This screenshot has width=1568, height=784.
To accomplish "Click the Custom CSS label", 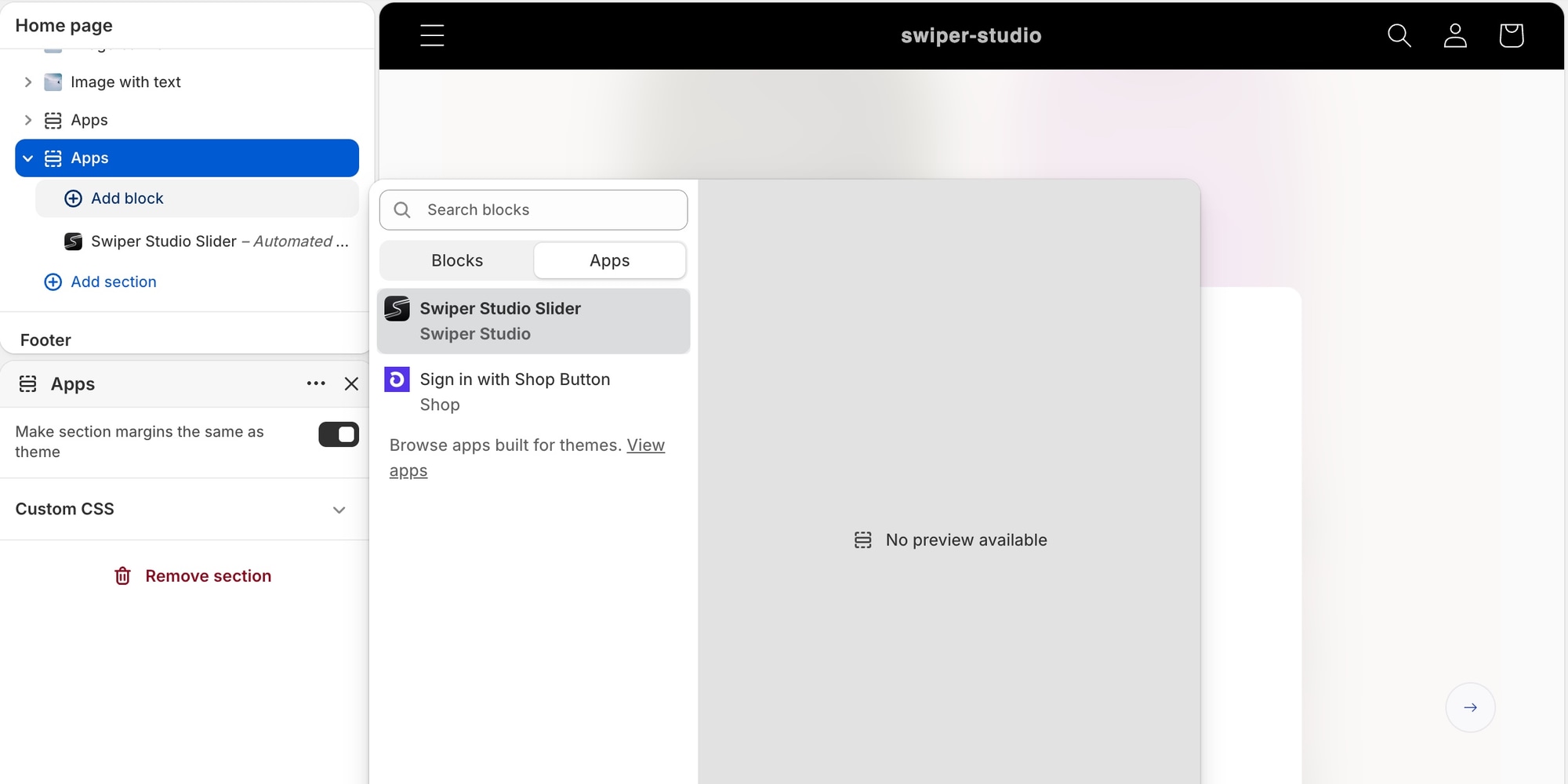I will point(65,510).
